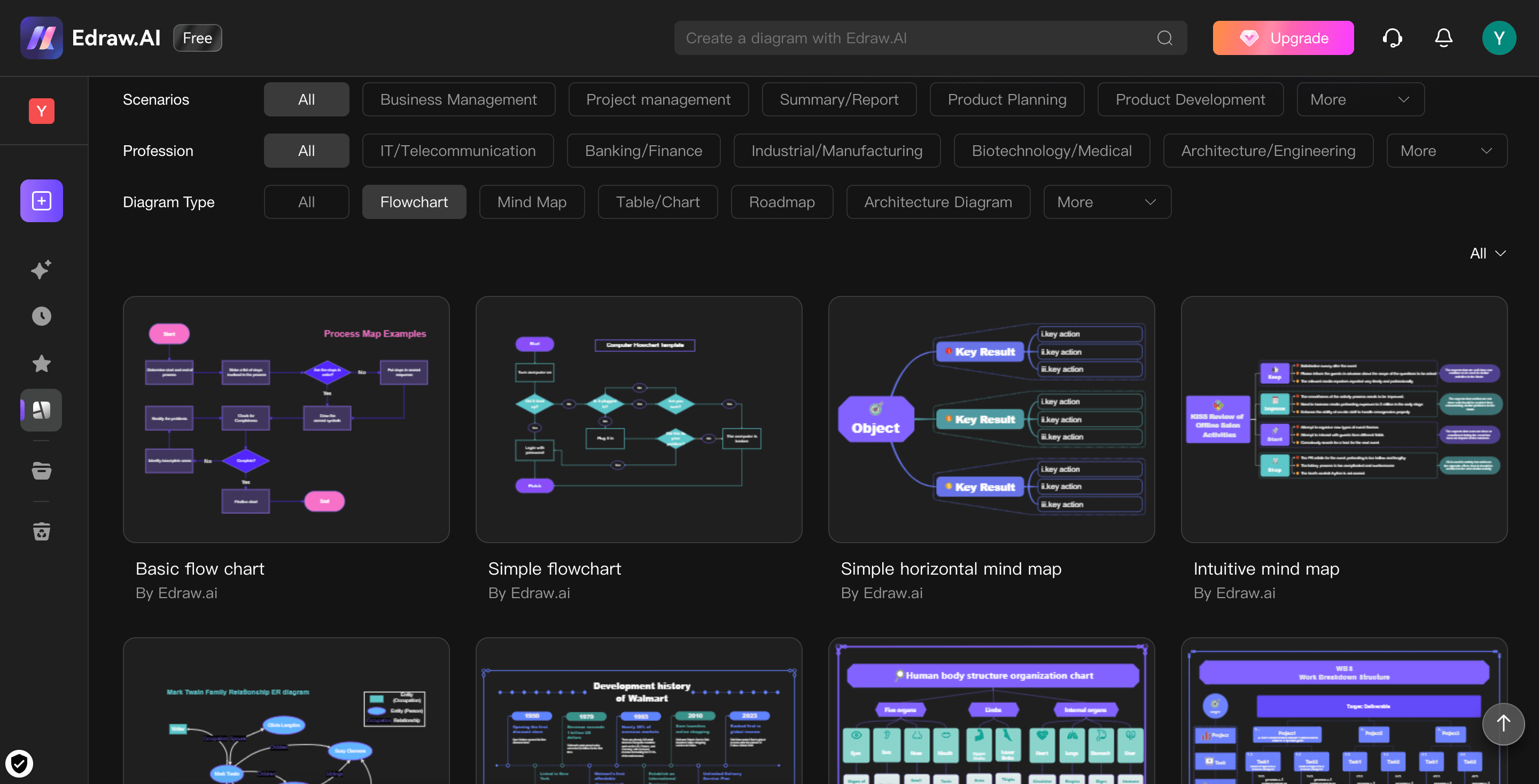The width and height of the screenshot is (1539, 784).
Task: Select the Business Management scenario tab
Action: (x=458, y=98)
